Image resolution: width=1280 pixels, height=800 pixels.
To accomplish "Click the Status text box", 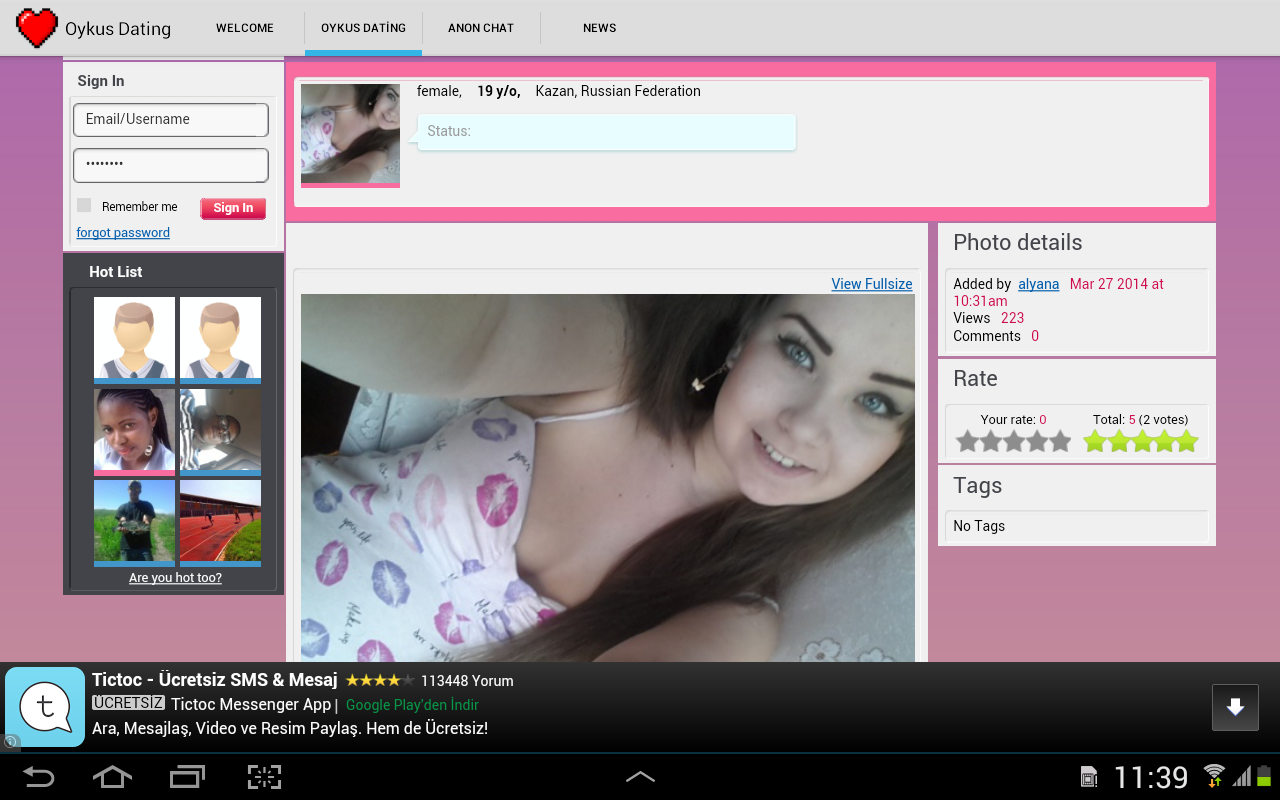I will pos(606,132).
